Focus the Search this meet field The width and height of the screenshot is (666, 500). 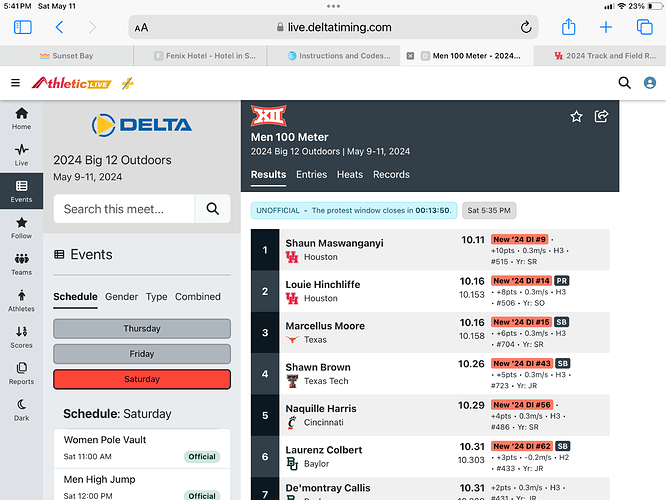(124, 209)
